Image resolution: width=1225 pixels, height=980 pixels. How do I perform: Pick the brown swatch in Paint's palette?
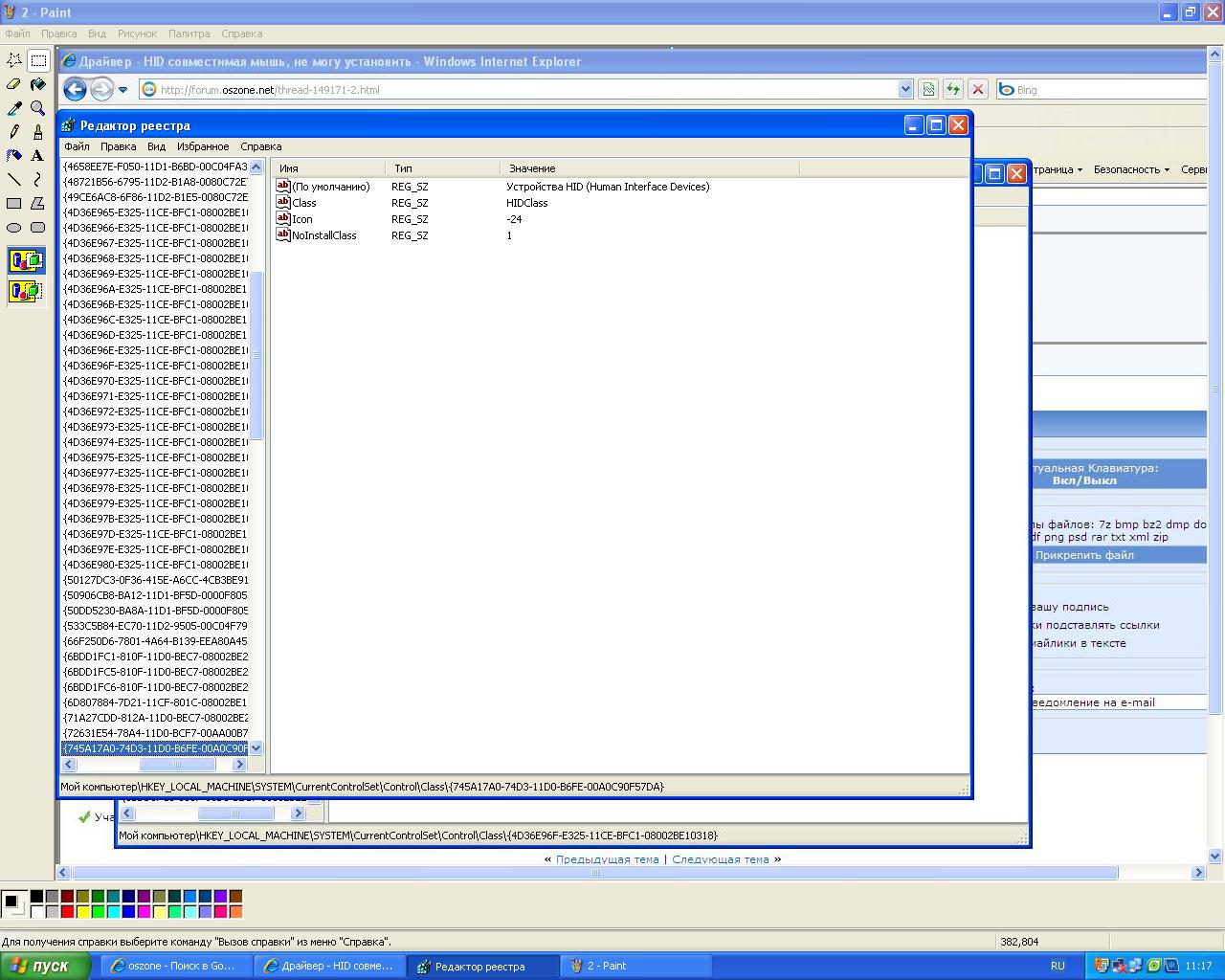click(235, 897)
